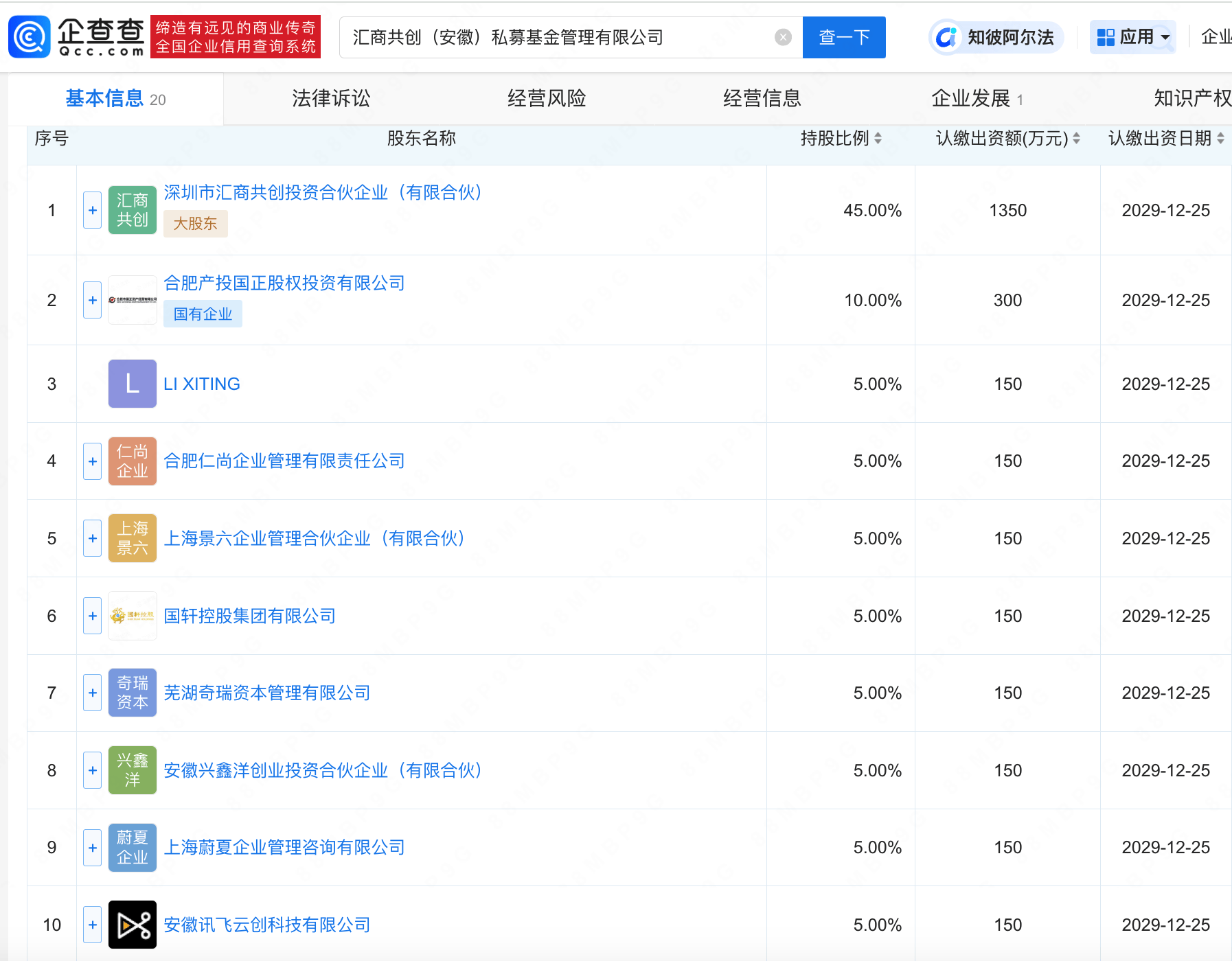Open 上海蔚夏企业管理咨询有限公司 link

pyautogui.click(x=284, y=848)
